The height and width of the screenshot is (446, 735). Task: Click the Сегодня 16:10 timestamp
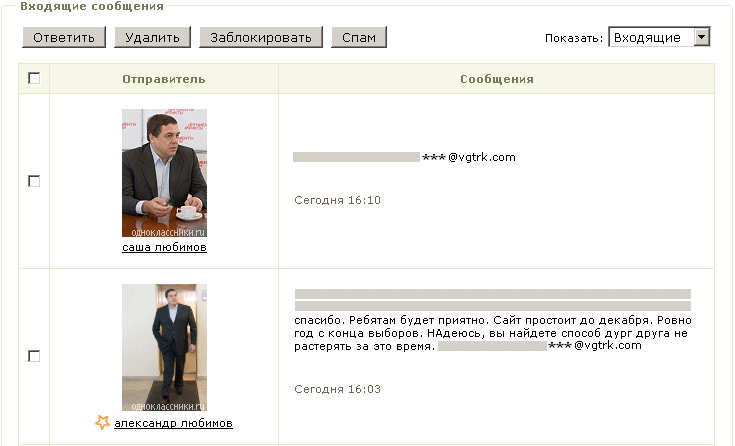(337, 200)
